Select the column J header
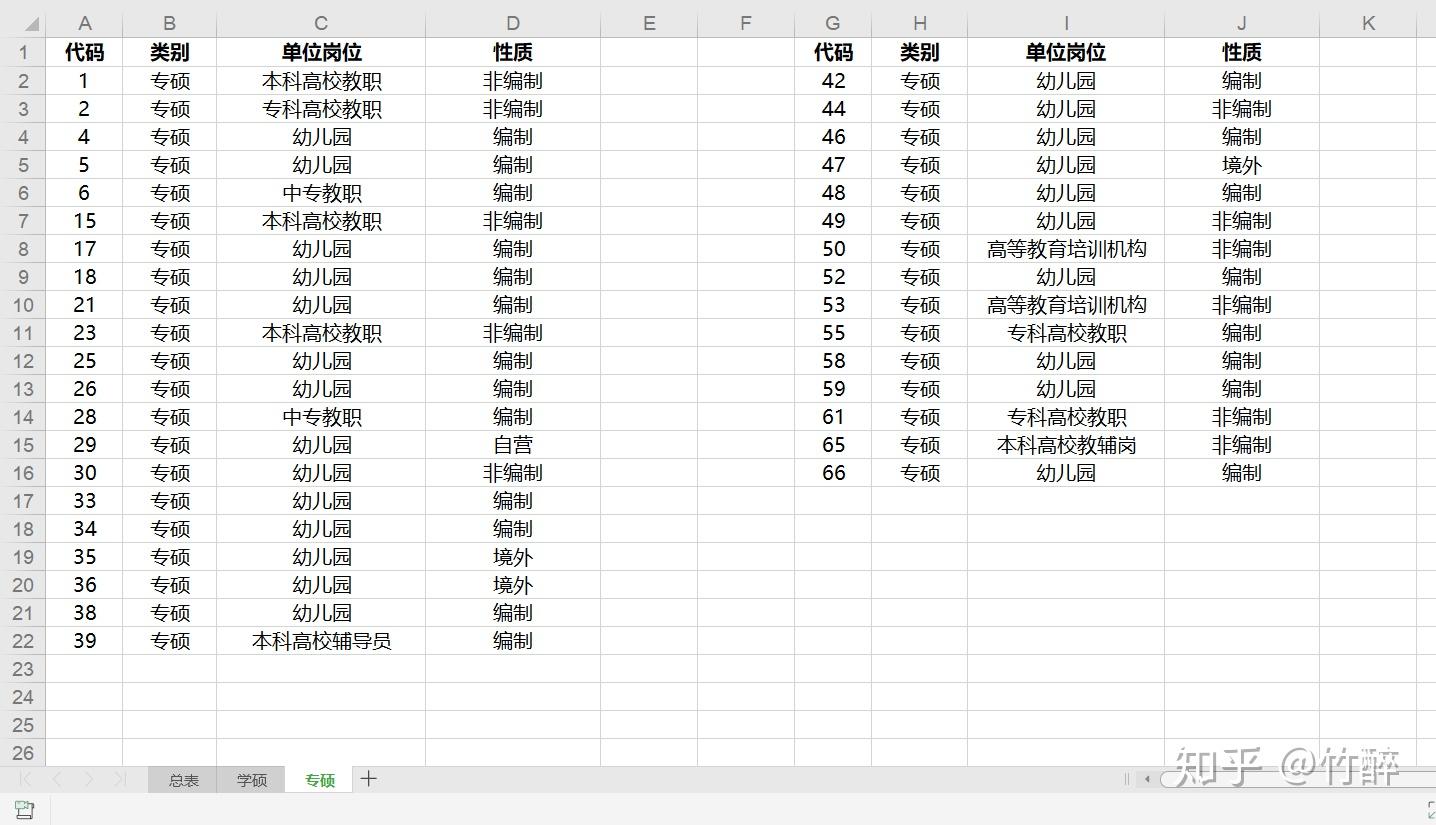 (1242, 24)
